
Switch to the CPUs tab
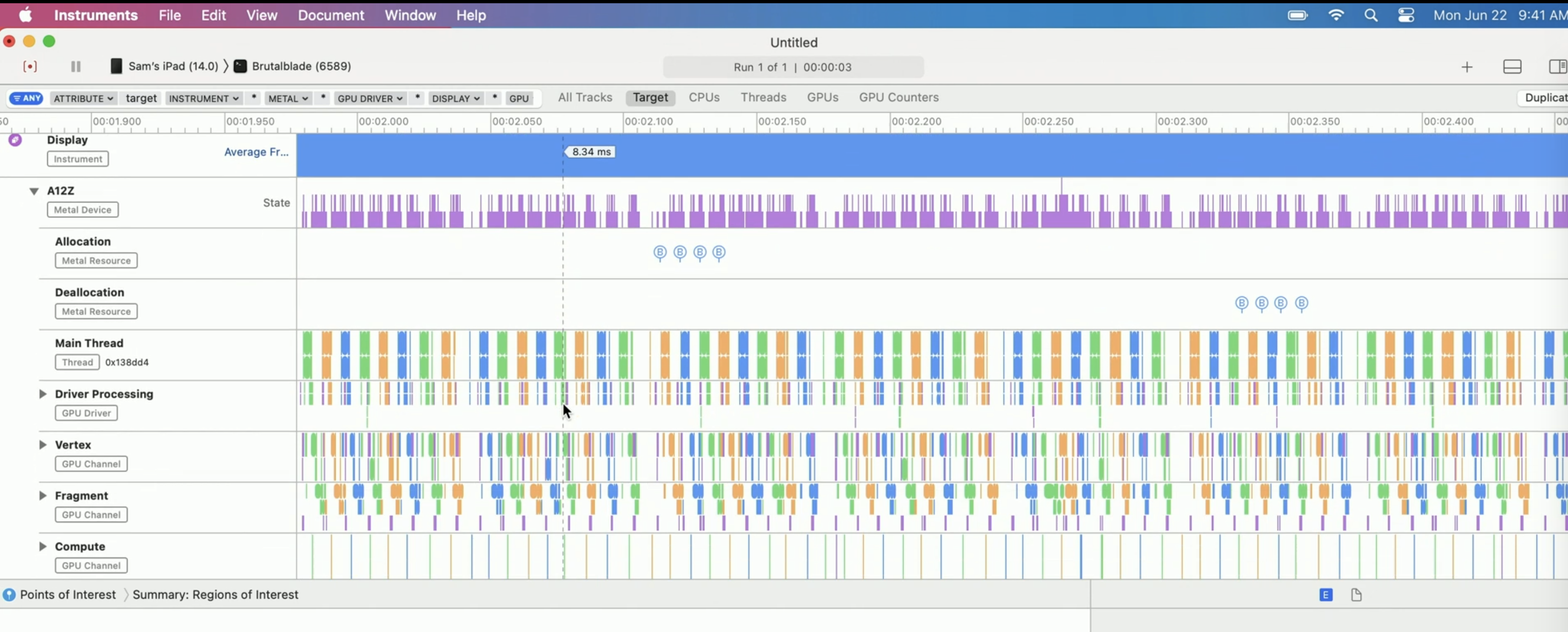[x=703, y=97]
